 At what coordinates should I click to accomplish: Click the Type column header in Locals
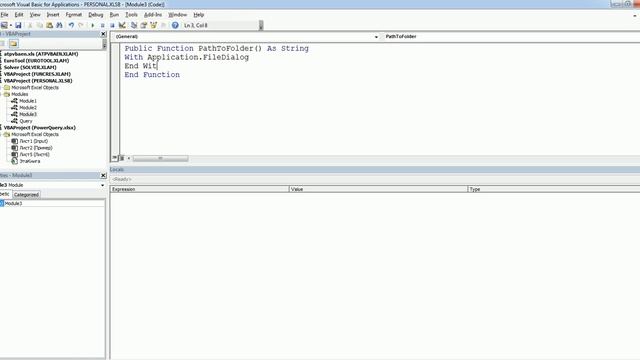click(x=554, y=189)
